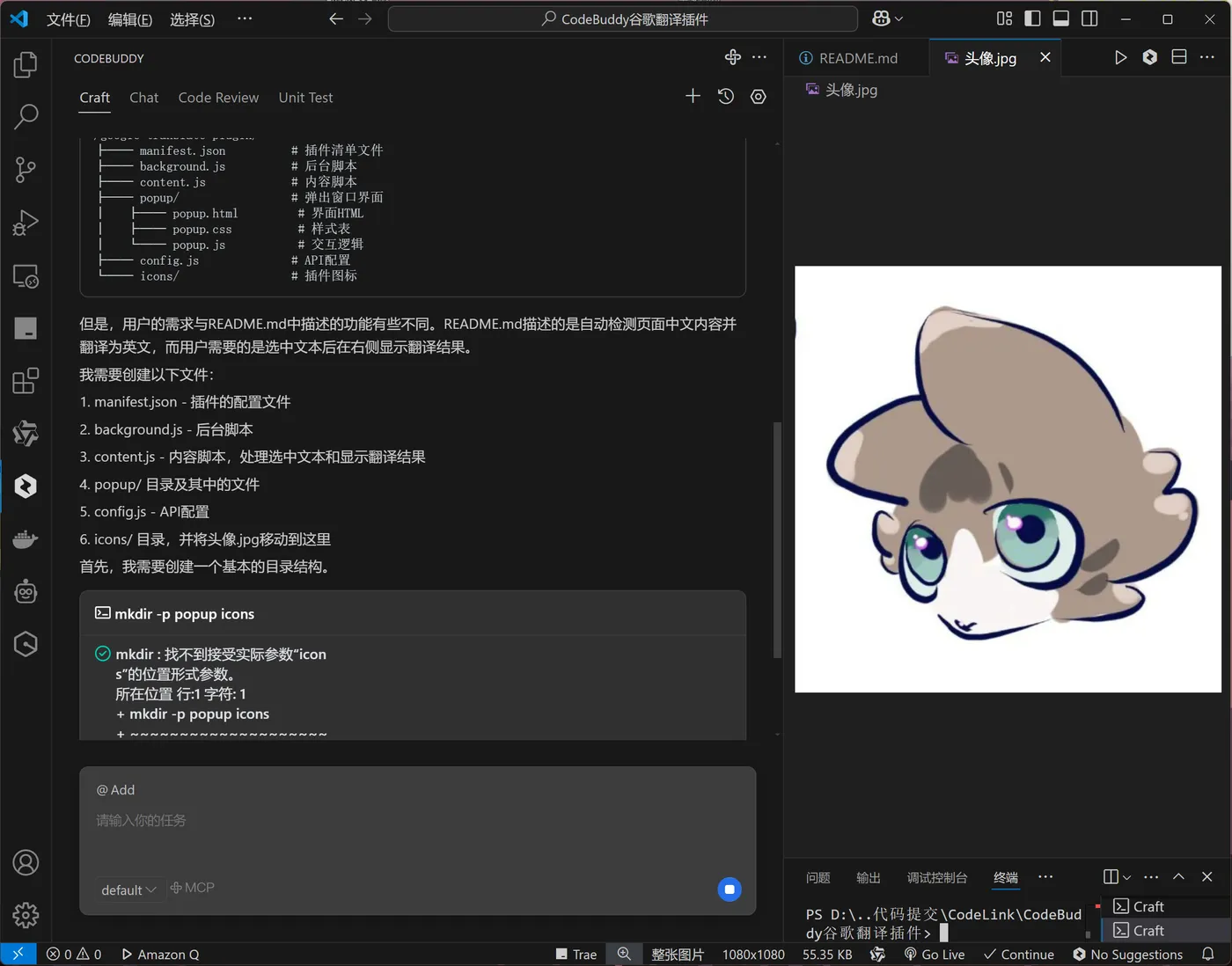Open the robot-face view in the activity bar
This screenshot has width=1232, height=966.
[x=26, y=591]
